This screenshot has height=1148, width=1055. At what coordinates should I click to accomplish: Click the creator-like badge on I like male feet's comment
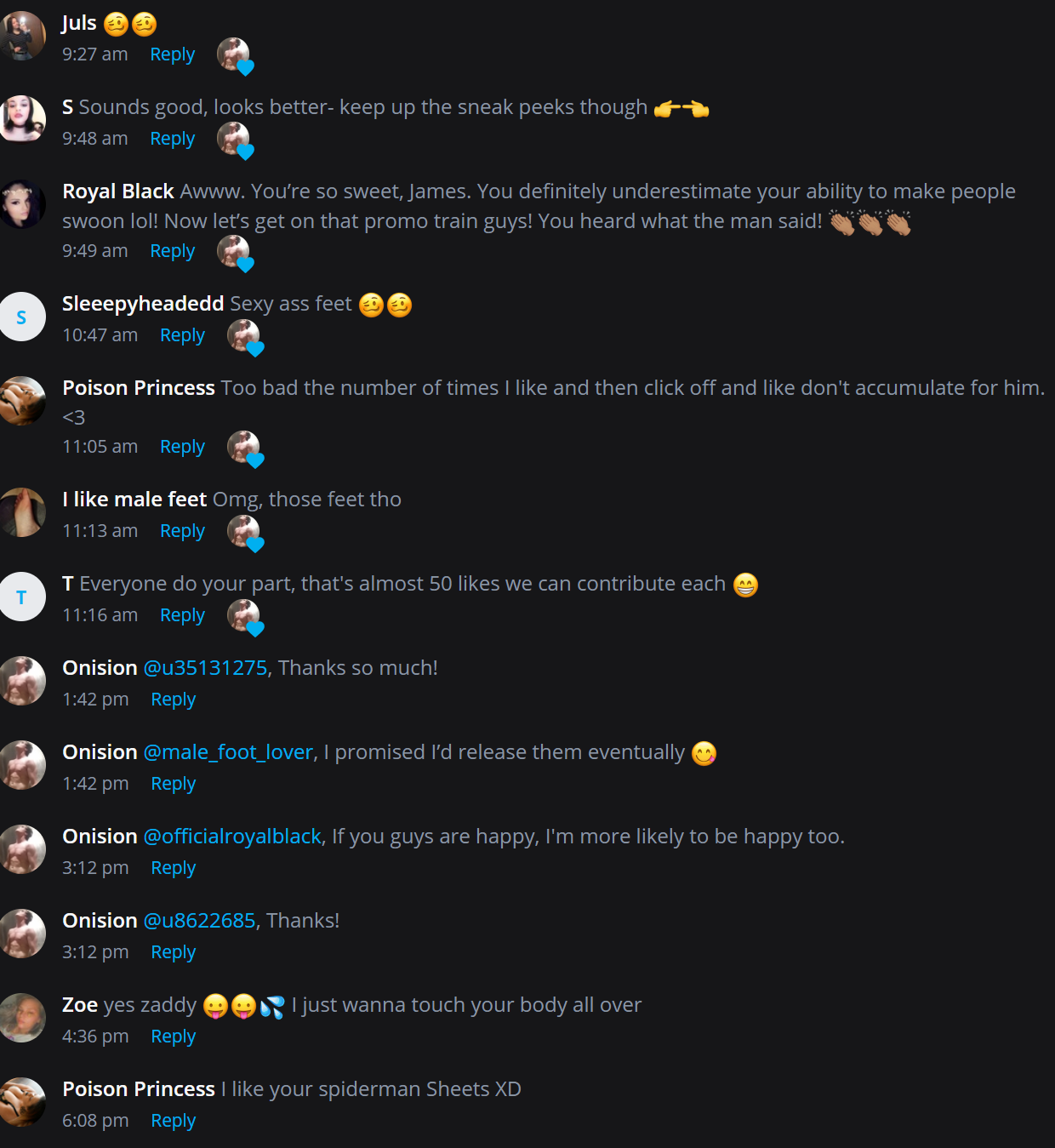coord(245,534)
